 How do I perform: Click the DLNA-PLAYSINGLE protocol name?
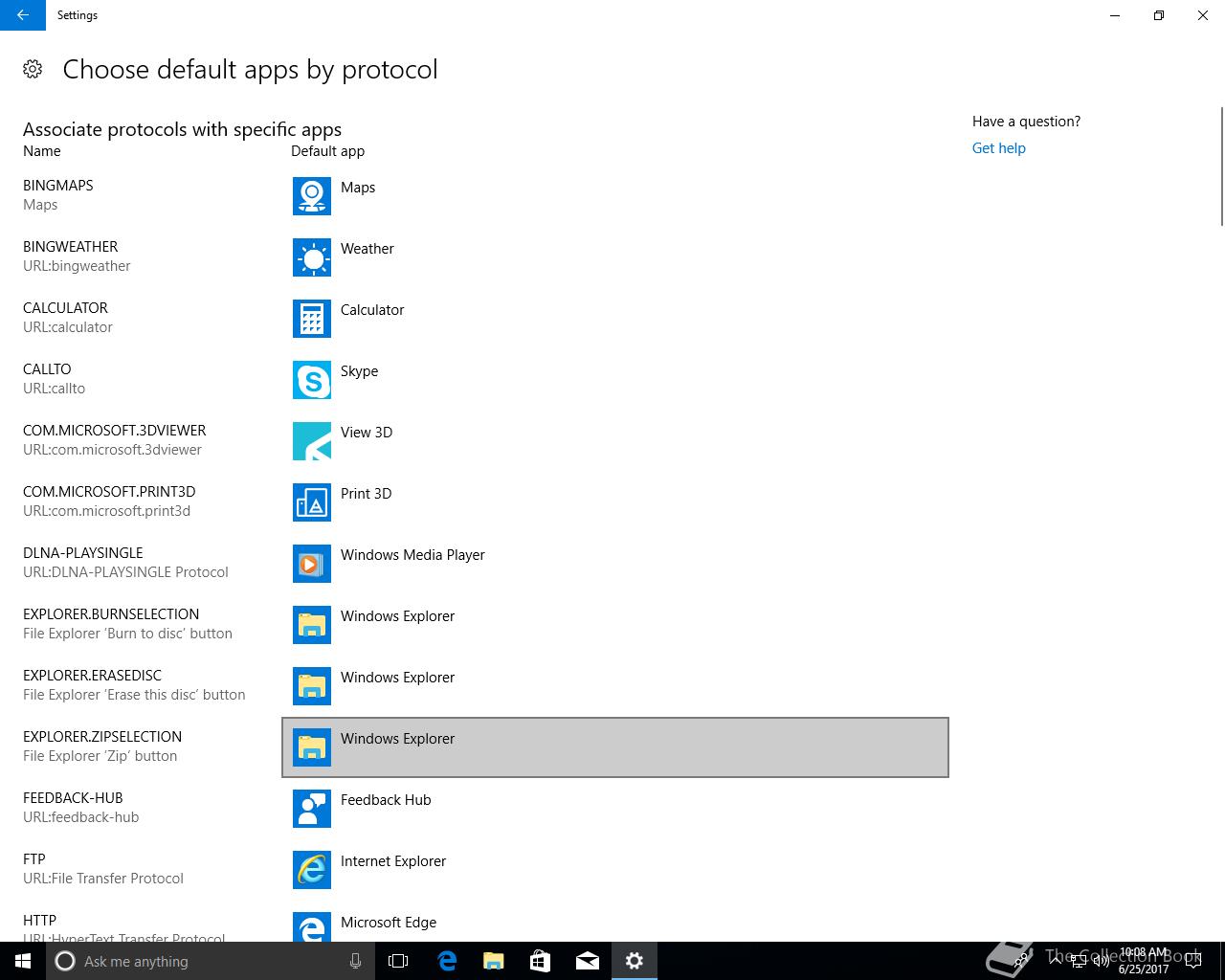click(x=83, y=553)
